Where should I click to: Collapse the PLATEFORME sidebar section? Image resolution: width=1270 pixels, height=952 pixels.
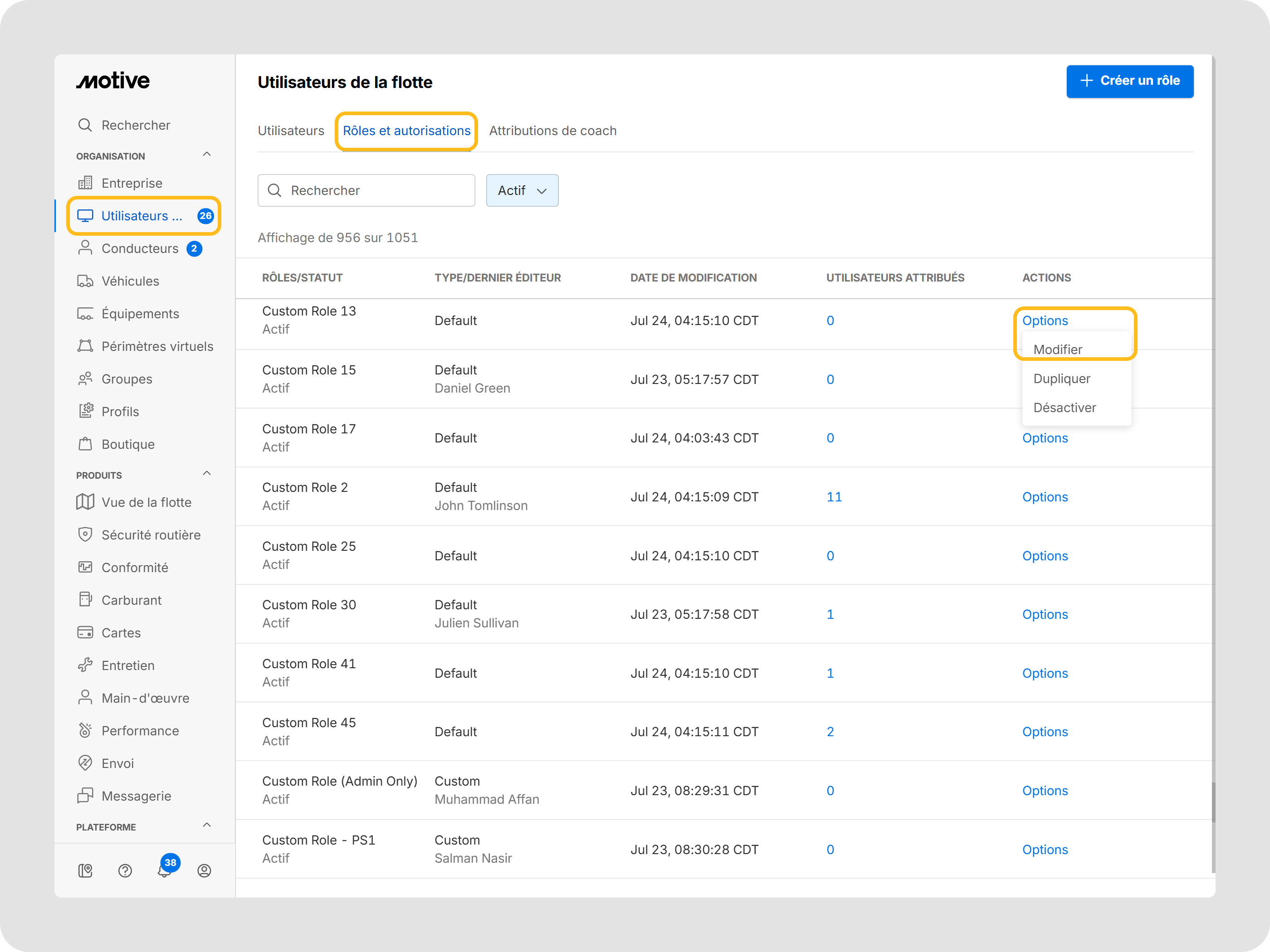(x=207, y=825)
